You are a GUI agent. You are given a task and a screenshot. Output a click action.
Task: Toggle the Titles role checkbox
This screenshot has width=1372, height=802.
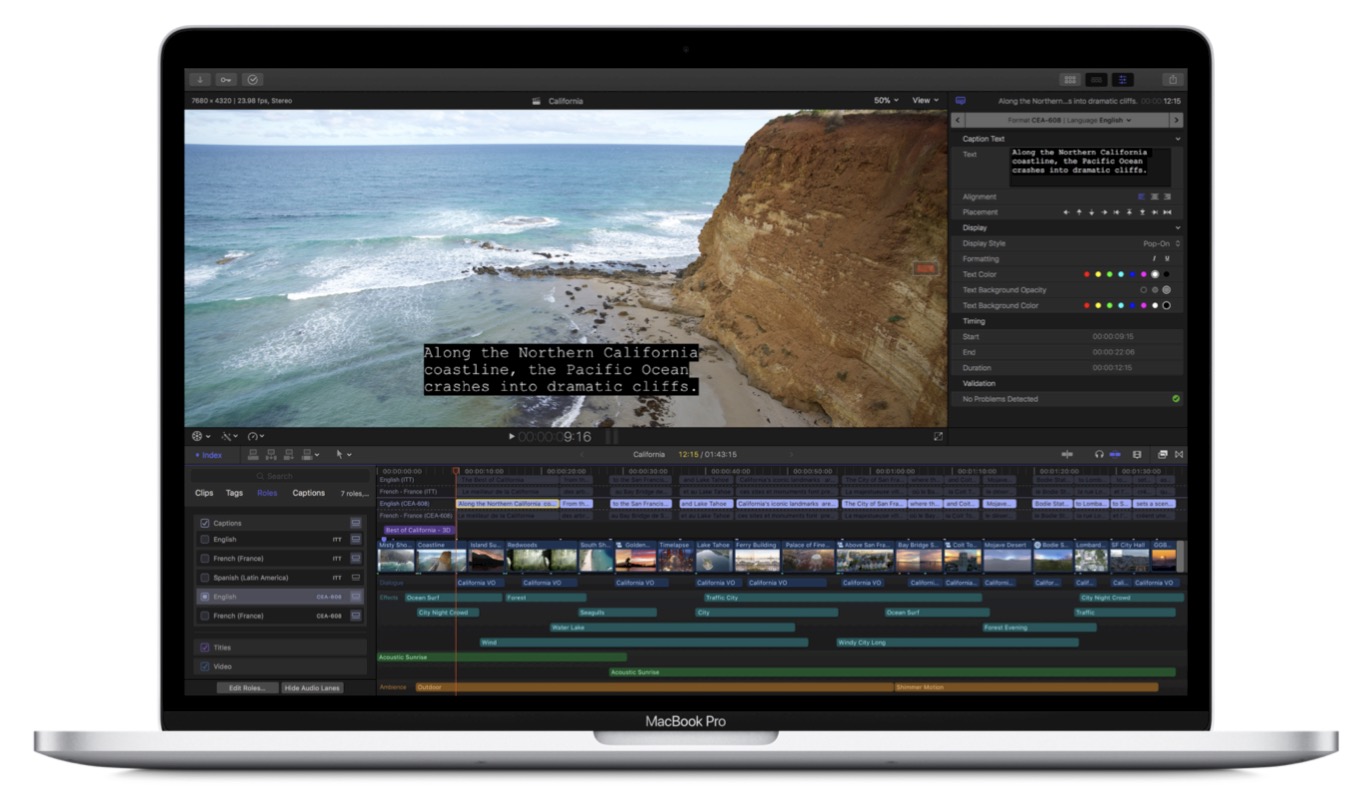[x=205, y=647]
